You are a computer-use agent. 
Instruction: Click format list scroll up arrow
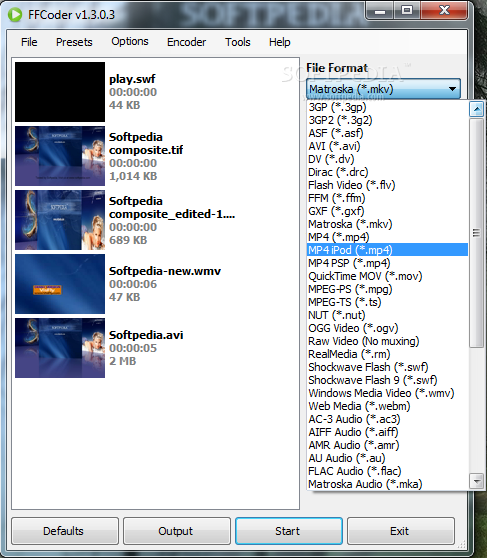(x=476, y=109)
